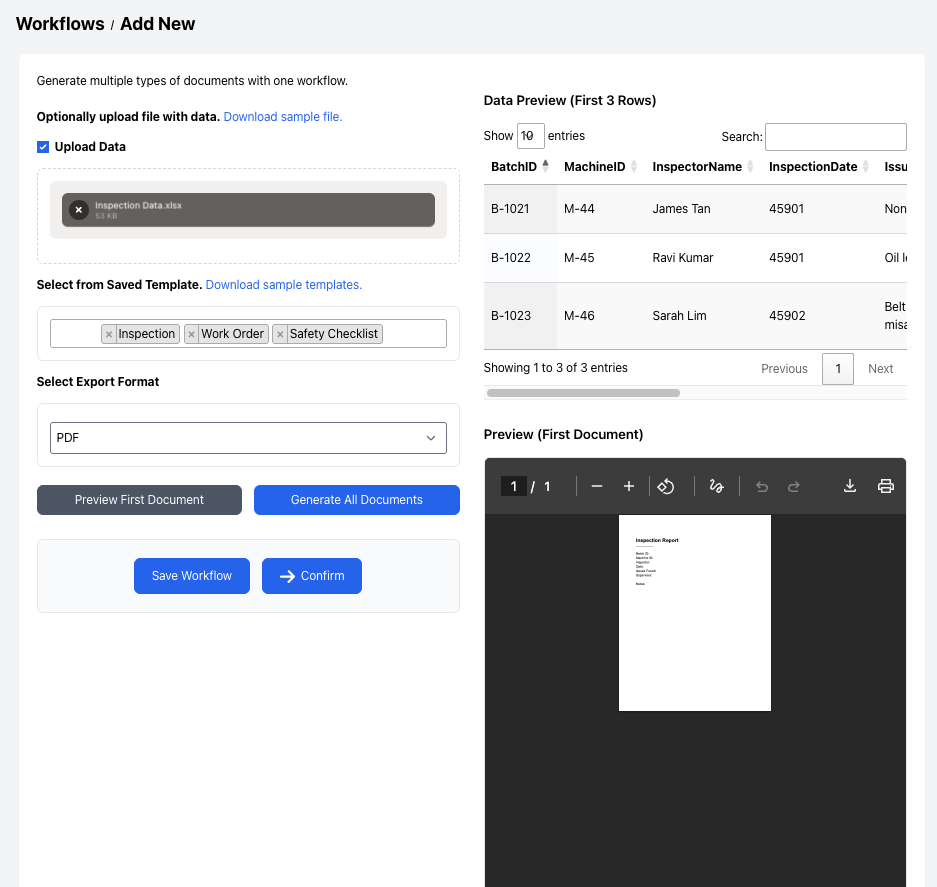Open the Download sample templates link

click(283, 284)
